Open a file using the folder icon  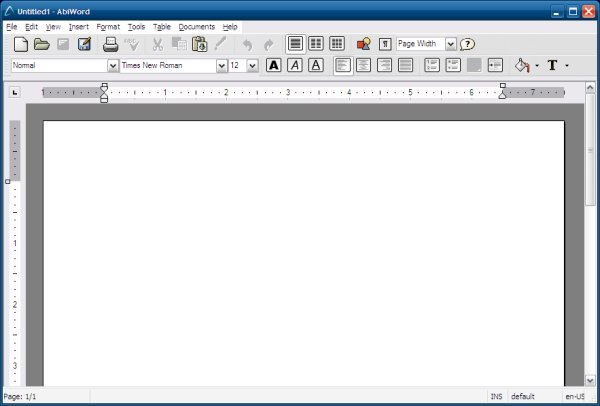(x=42, y=44)
